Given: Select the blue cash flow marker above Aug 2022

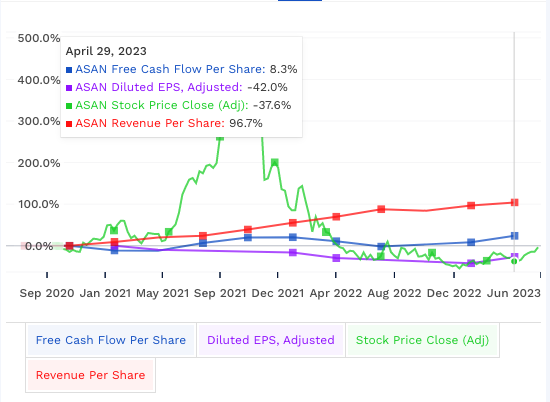Looking at the screenshot, I should [381, 246].
